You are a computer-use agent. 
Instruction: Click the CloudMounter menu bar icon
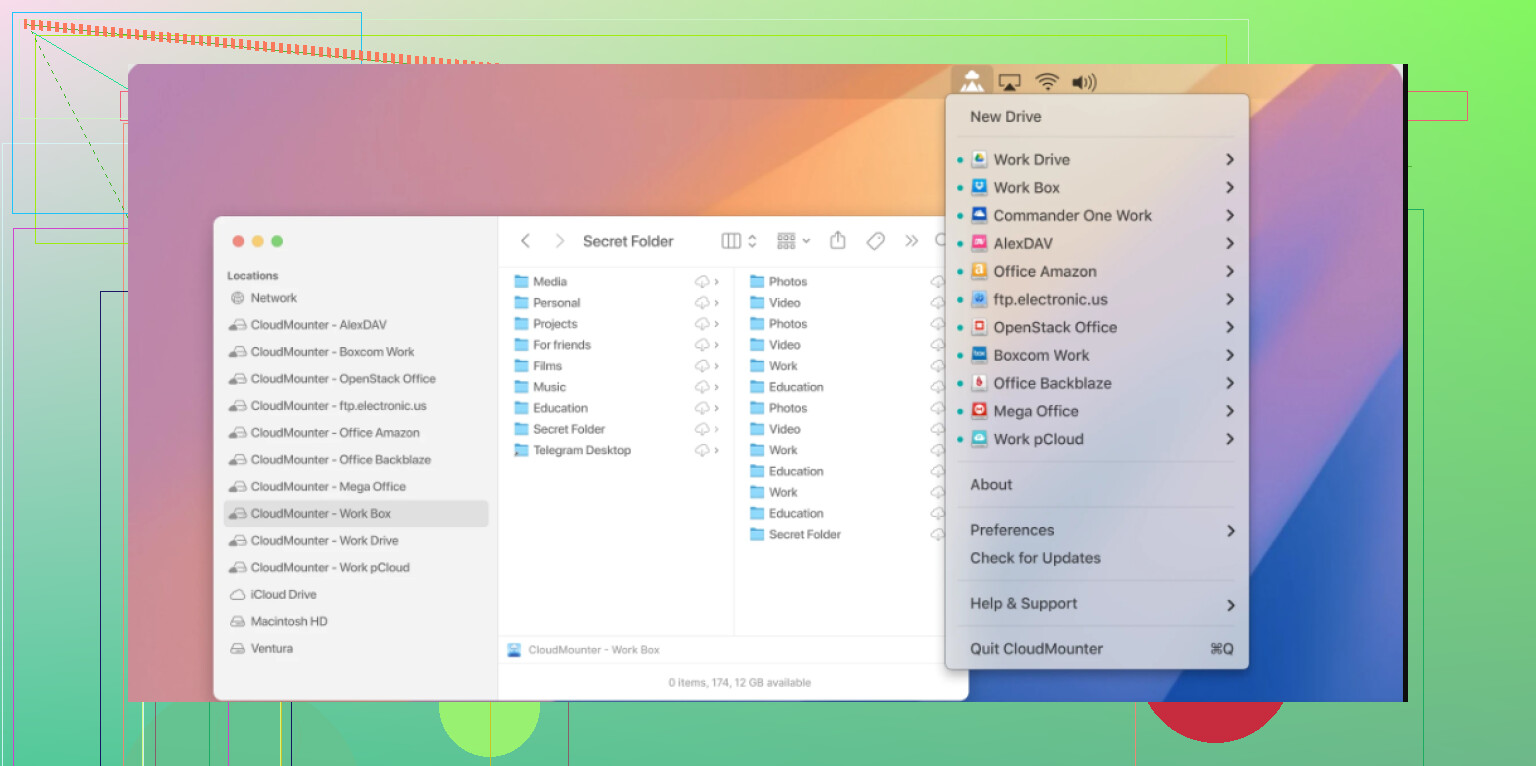pyautogui.click(x=971, y=81)
